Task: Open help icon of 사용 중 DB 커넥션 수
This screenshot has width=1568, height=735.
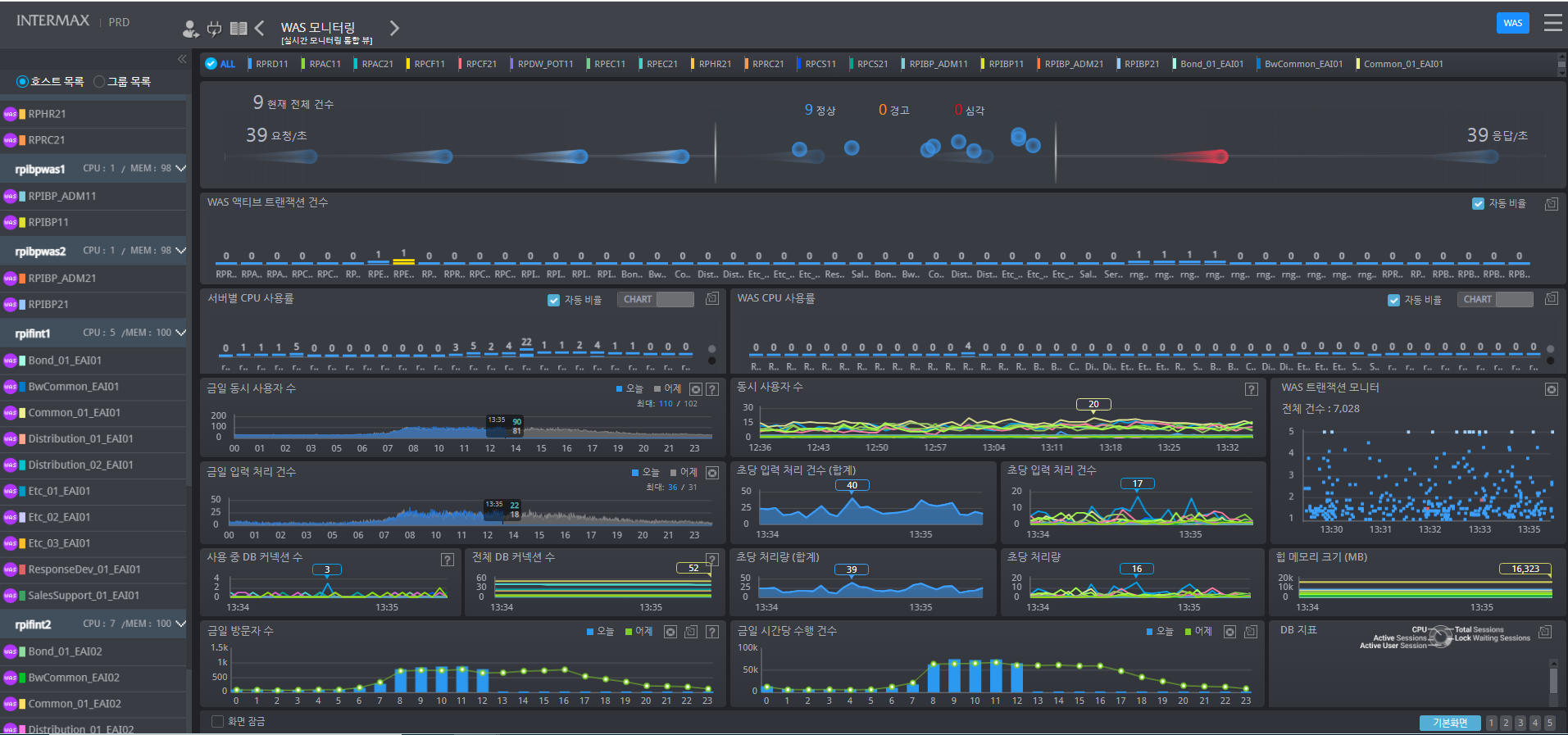Action: point(448,560)
